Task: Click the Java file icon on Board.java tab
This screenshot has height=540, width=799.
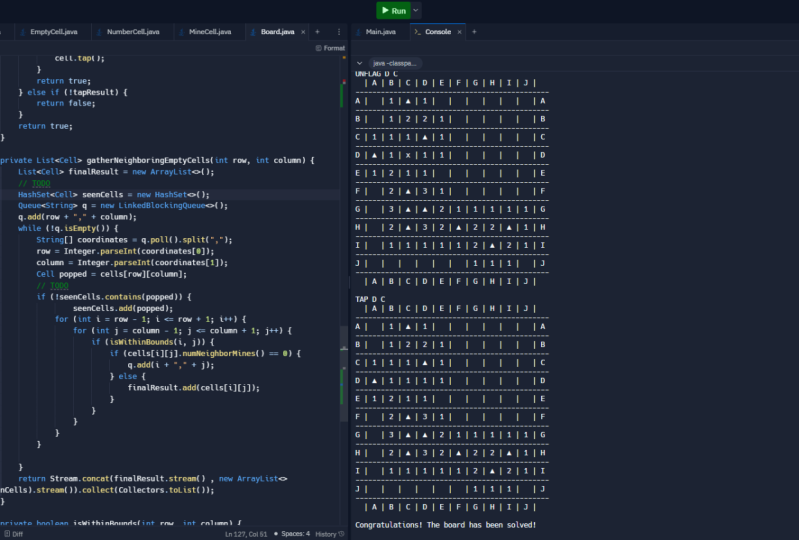Action: 254,32
